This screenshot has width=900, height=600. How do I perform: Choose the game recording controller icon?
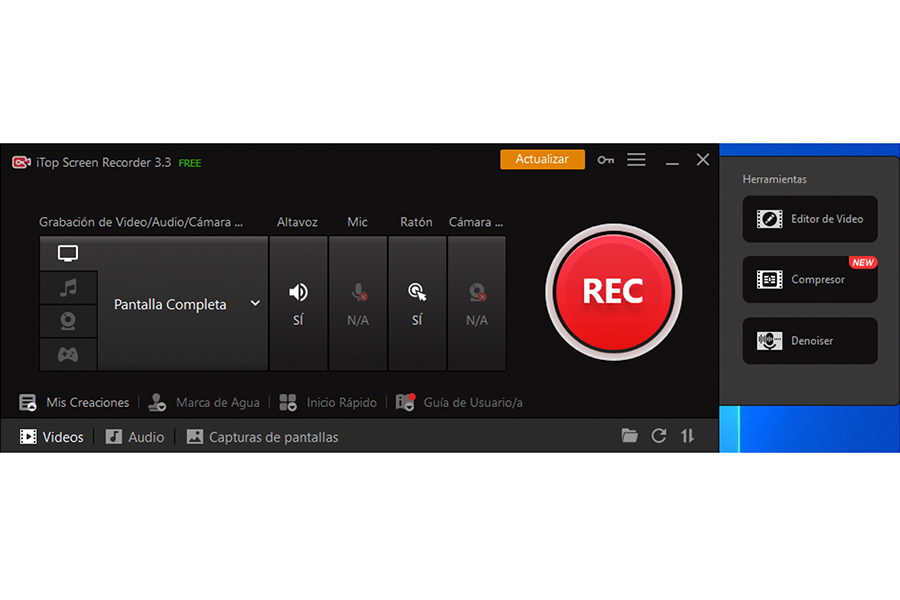(x=68, y=354)
